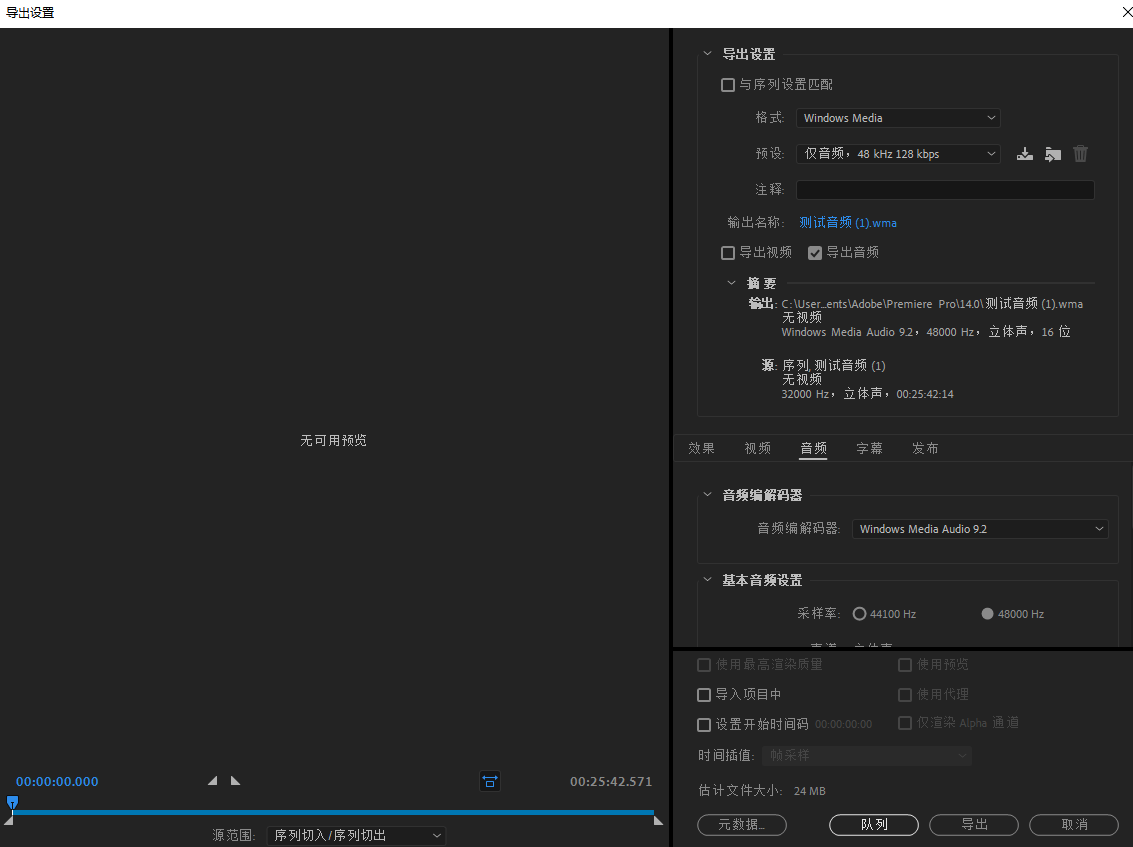1133x847 pixels.
Task: Open the 源范围 source range dropdown
Action: point(356,835)
